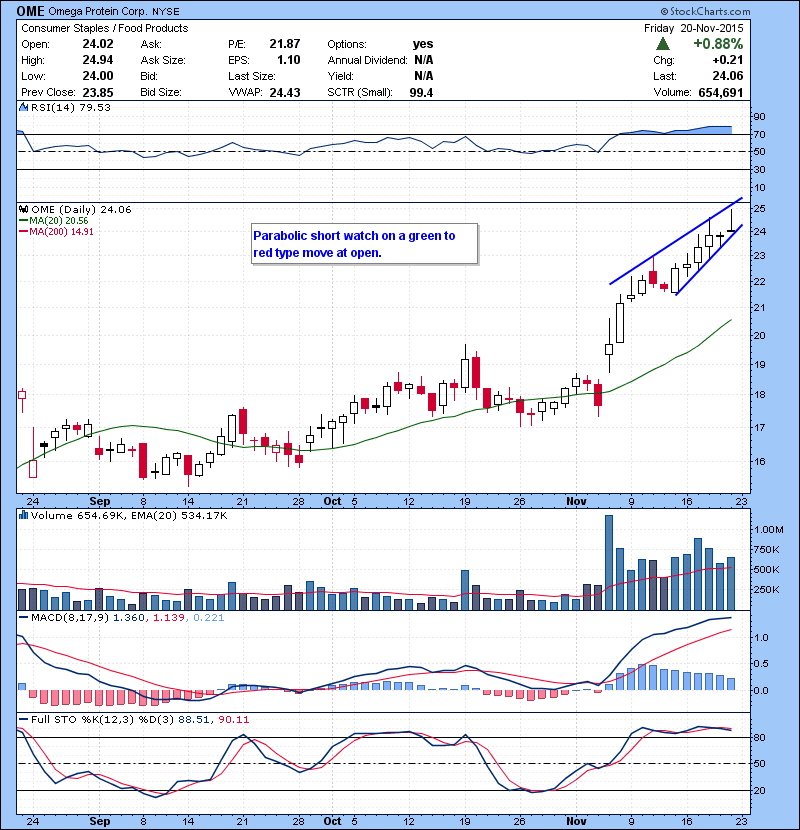
Task: Click the SCTR (Small) value 99.4
Action: pyautogui.click(x=421, y=93)
